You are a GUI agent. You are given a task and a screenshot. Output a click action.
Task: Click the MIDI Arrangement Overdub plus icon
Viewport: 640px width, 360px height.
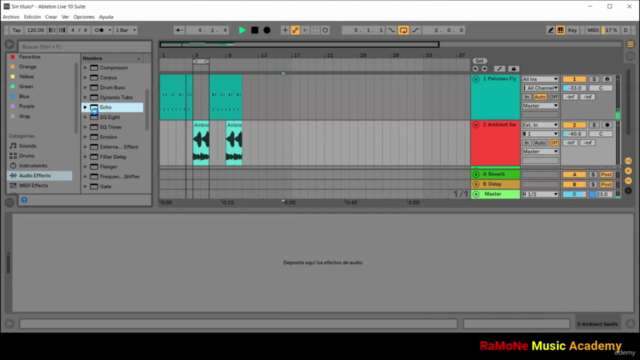tap(285, 30)
